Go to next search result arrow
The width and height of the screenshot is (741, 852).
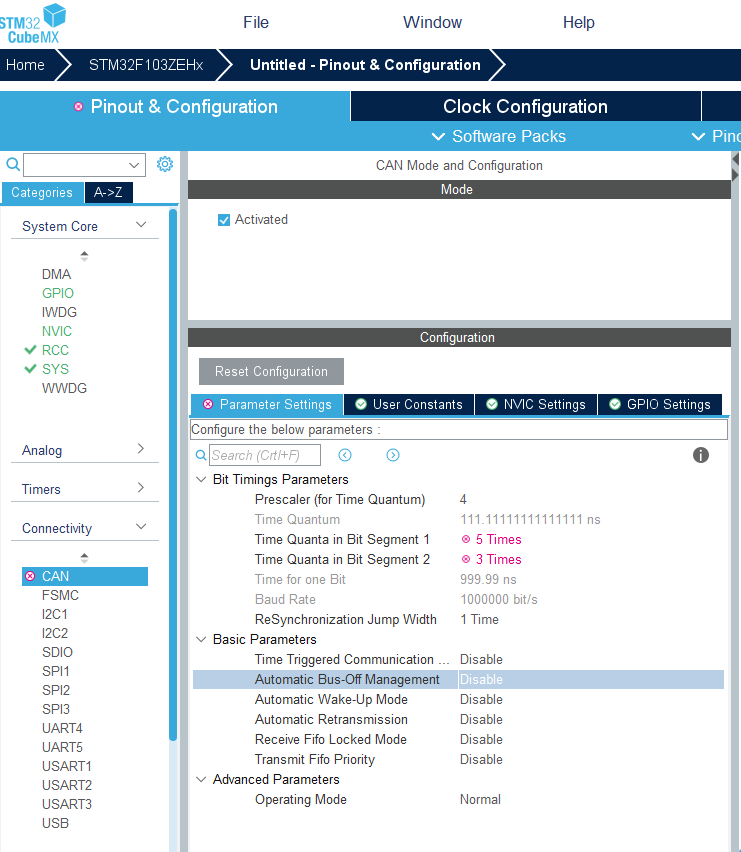[393, 455]
